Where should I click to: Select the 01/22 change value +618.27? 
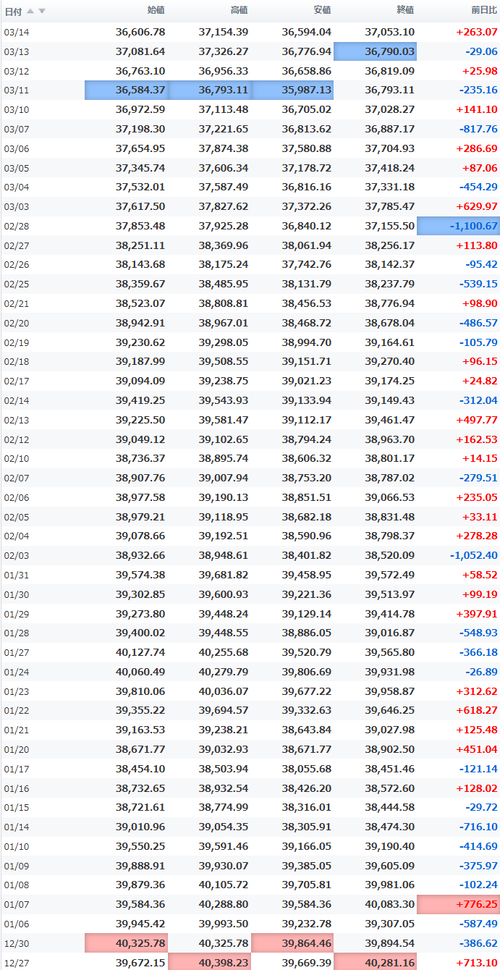[476, 711]
